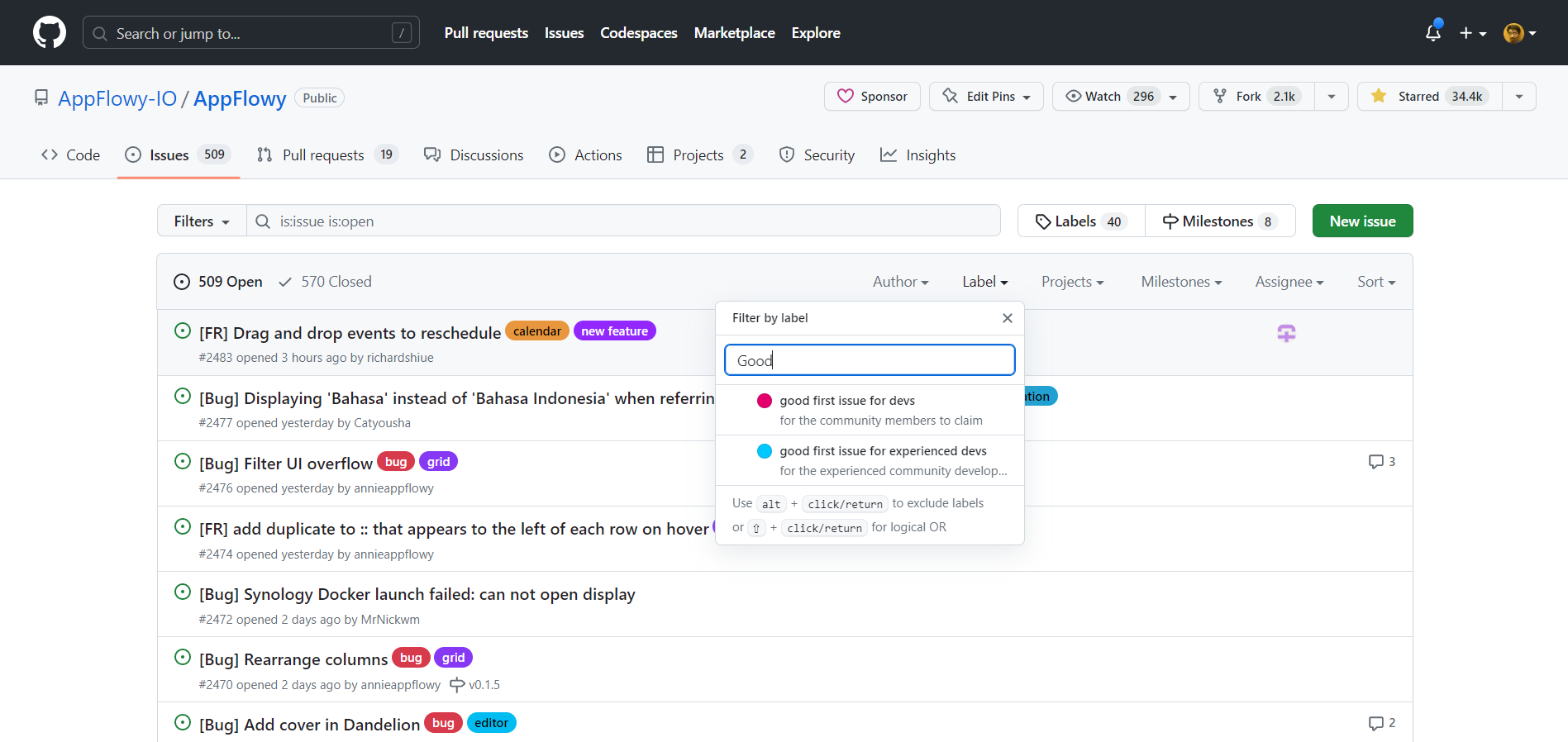This screenshot has width=1568, height=742.
Task: Click the Fork 2.1k button
Action: click(1256, 96)
